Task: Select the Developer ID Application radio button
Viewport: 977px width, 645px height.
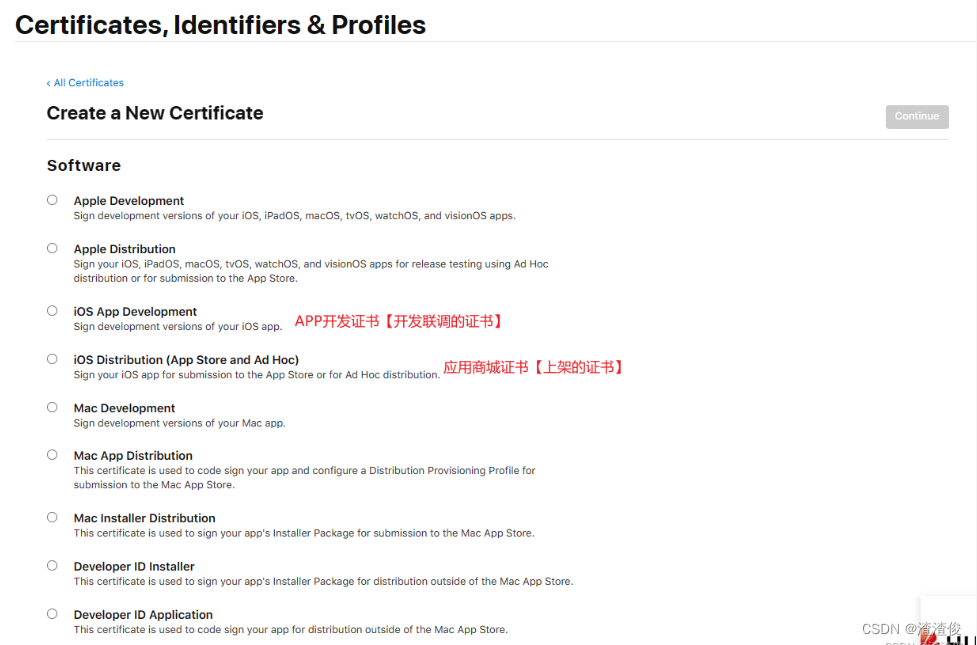Action: [x=52, y=613]
